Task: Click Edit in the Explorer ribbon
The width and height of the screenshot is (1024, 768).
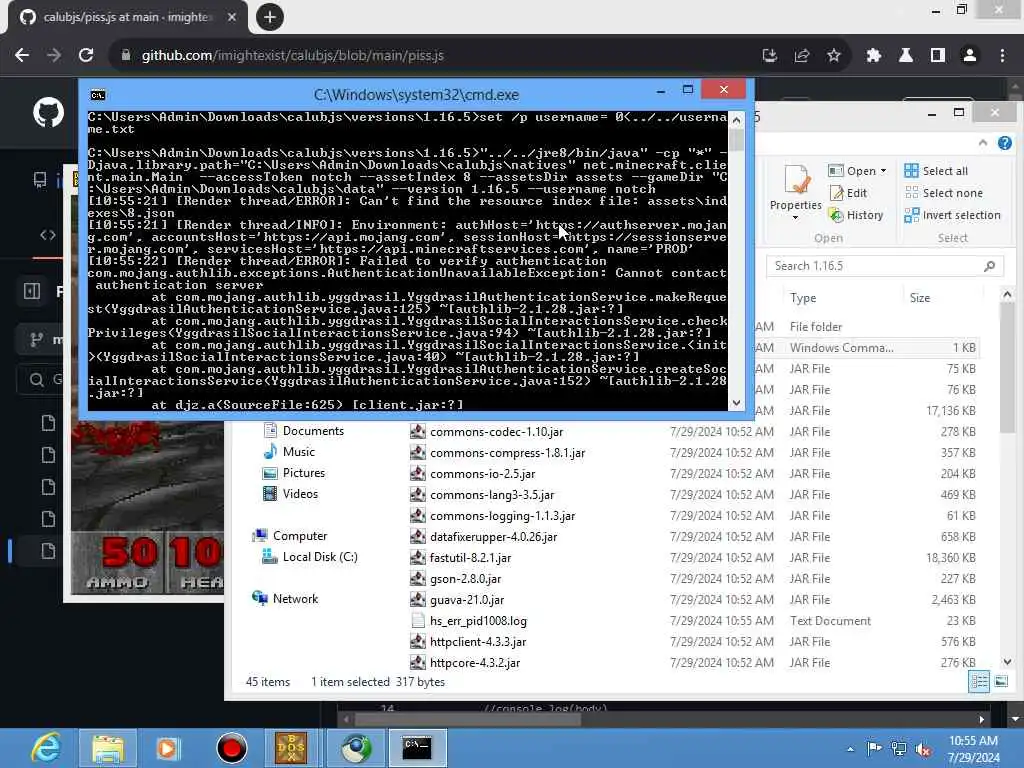Action: click(x=848, y=193)
